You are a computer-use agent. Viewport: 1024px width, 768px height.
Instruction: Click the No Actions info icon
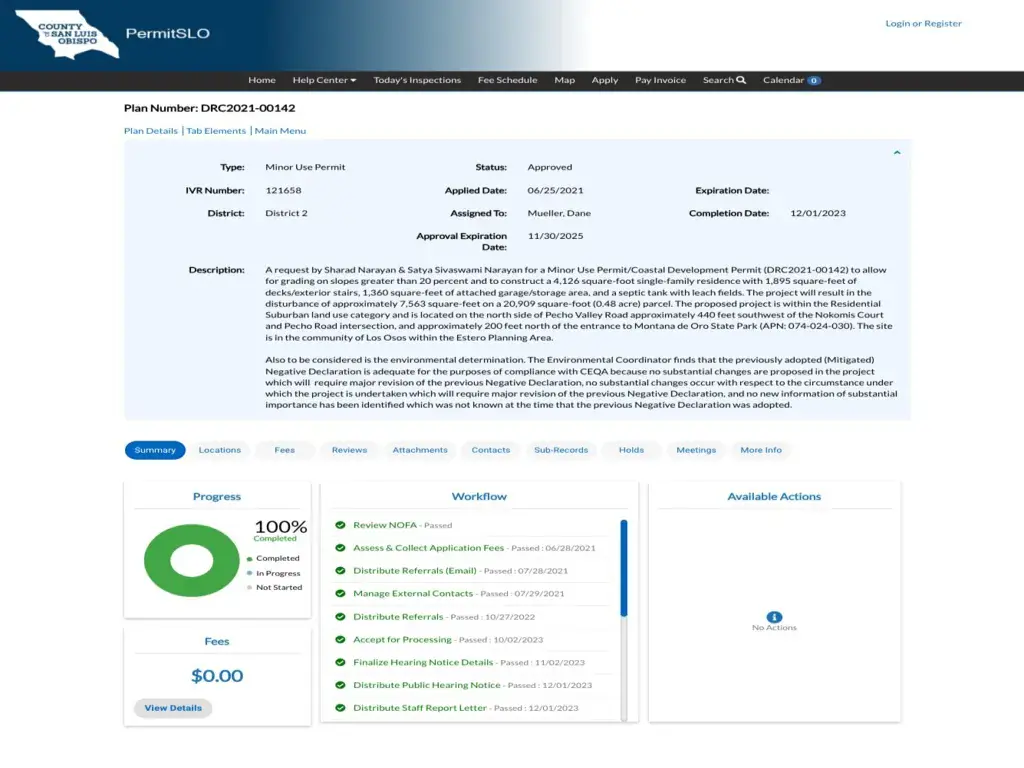coord(774,617)
